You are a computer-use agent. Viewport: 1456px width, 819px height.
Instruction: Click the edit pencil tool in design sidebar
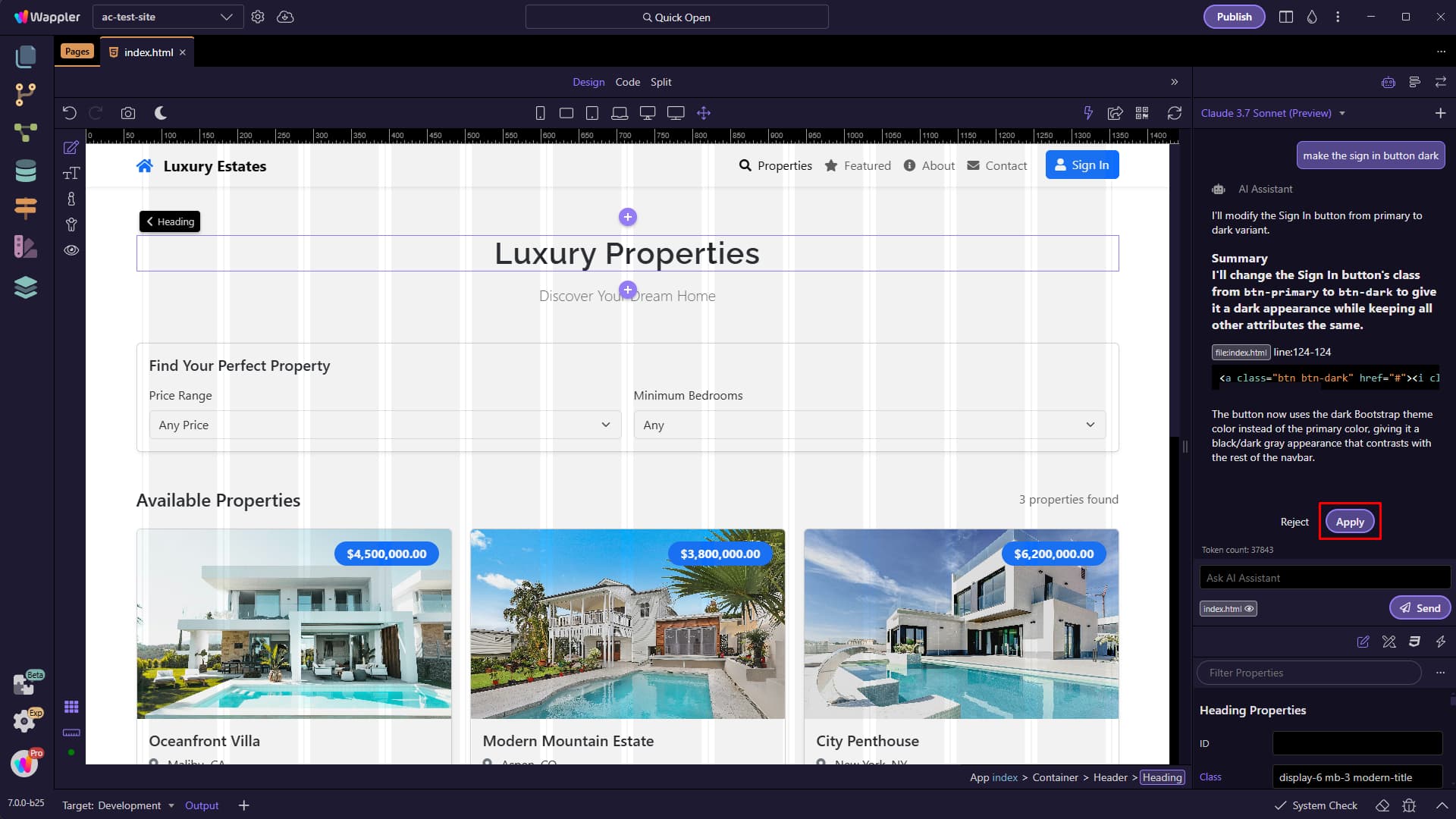click(x=71, y=148)
